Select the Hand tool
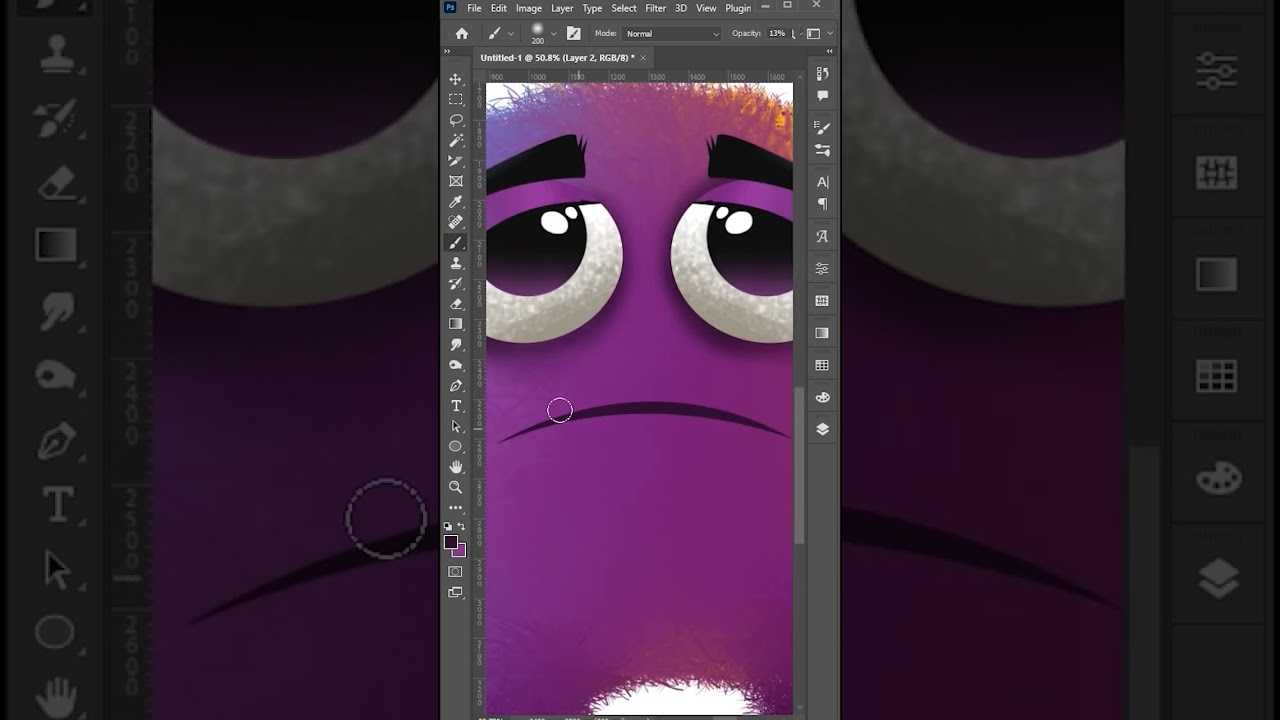The height and width of the screenshot is (720, 1280). [456, 467]
